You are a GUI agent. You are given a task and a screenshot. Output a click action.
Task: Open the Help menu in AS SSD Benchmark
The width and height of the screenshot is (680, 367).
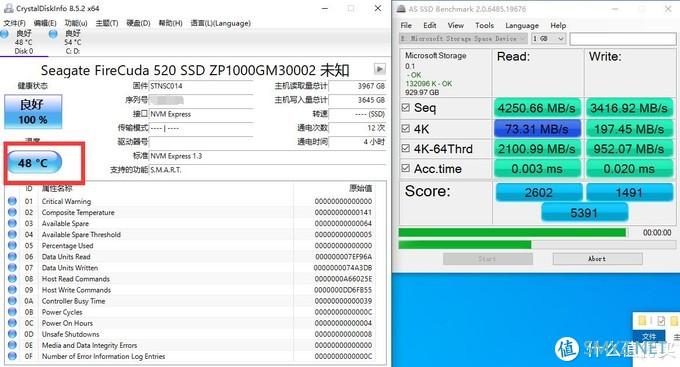click(558, 25)
